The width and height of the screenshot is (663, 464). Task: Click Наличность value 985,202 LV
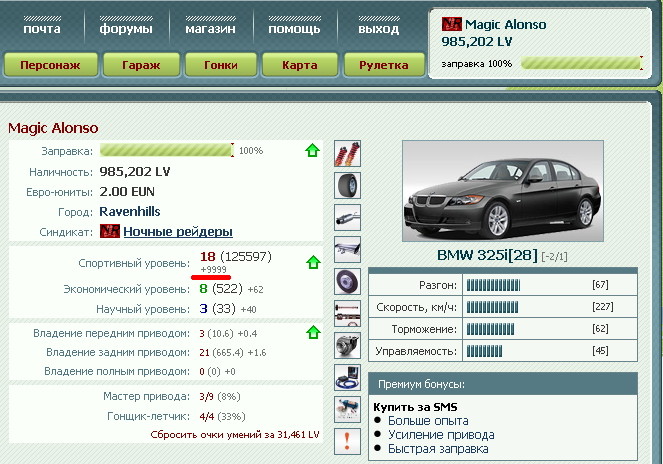click(x=135, y=172)
